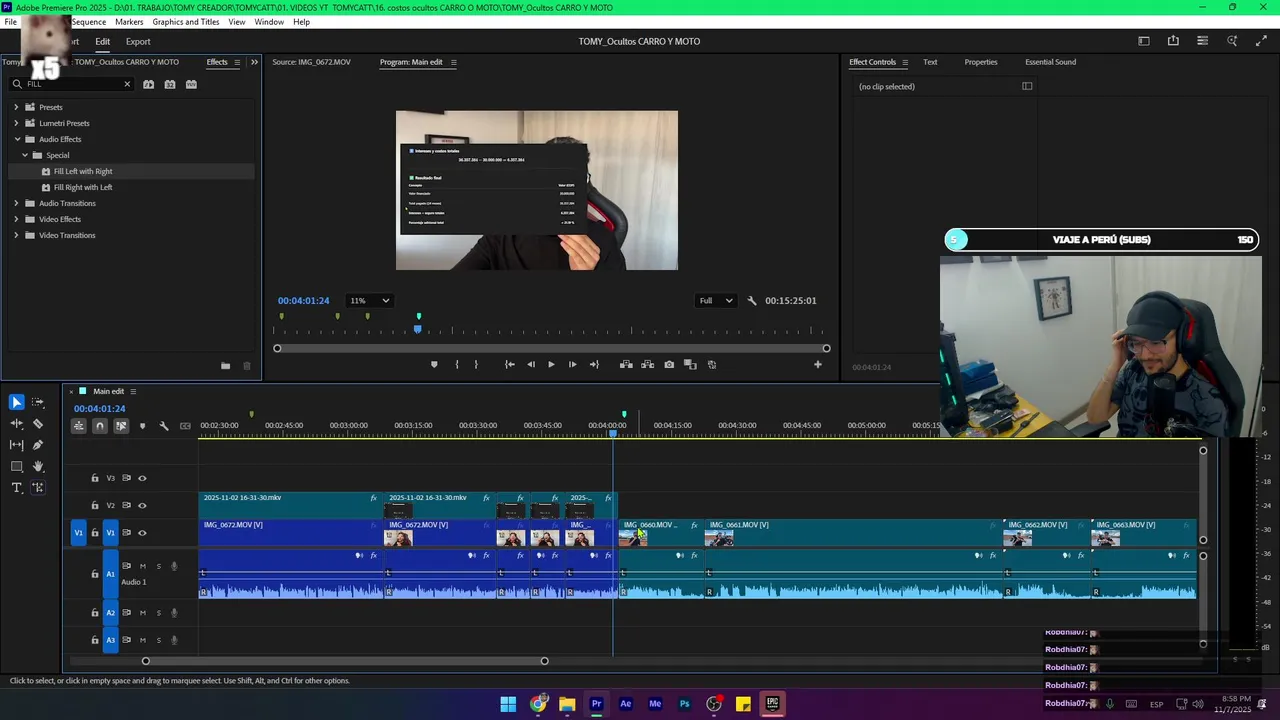Toggle snap in the timeline
The image size is (1280, 720).
click(99, 426)
